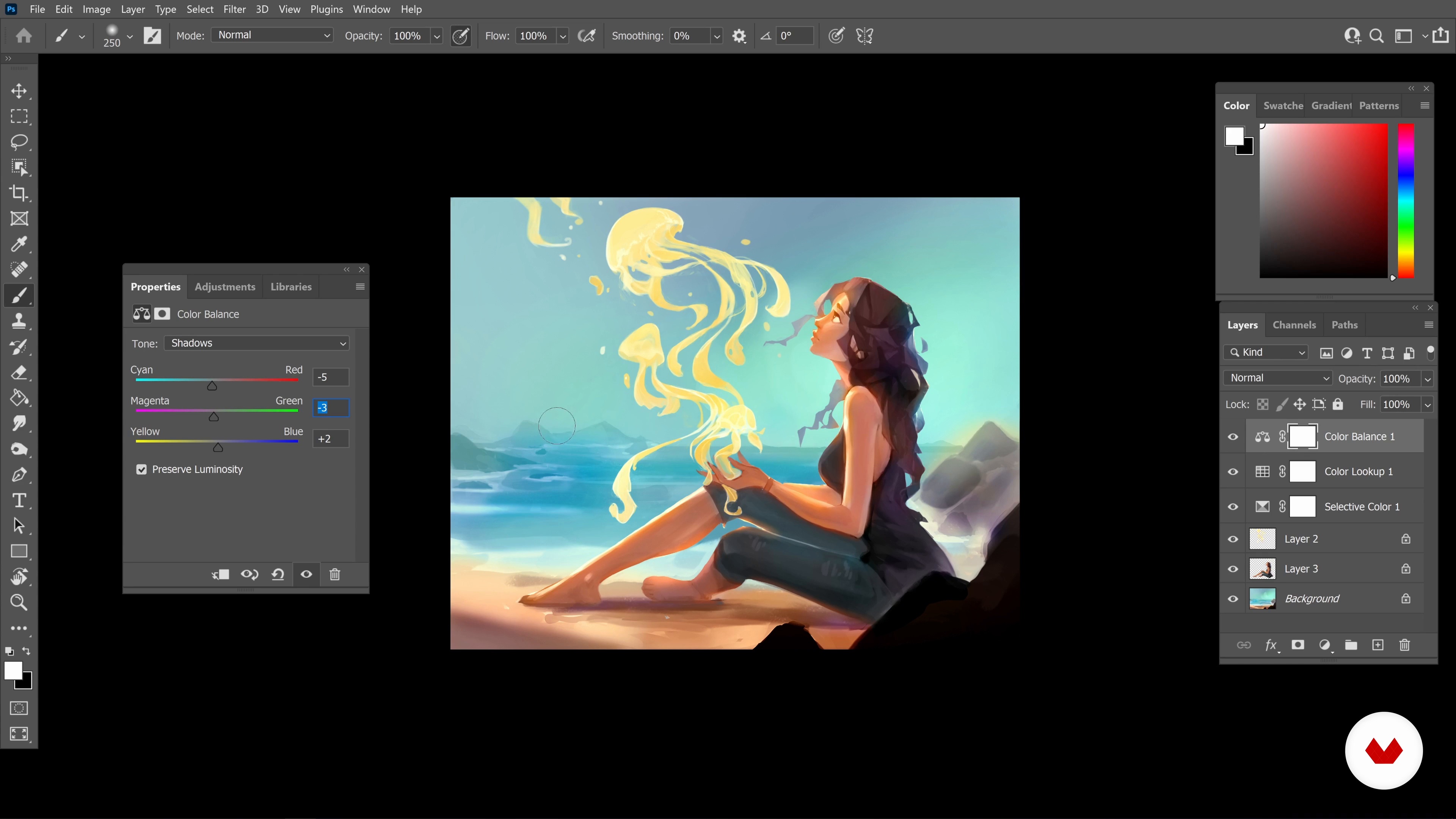The width and height of the screenshot is (1456, 819).
Task: Select the Color Lookup 1 layer
Action: click(1359, 471)
